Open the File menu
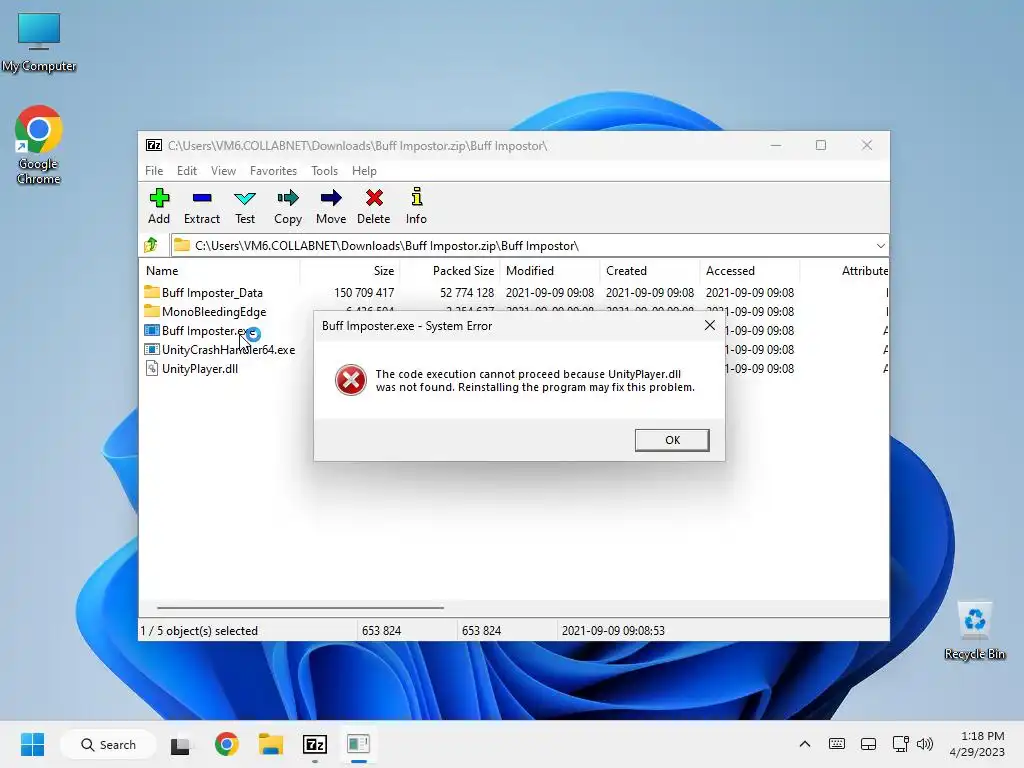 click(x=154, y=170)
